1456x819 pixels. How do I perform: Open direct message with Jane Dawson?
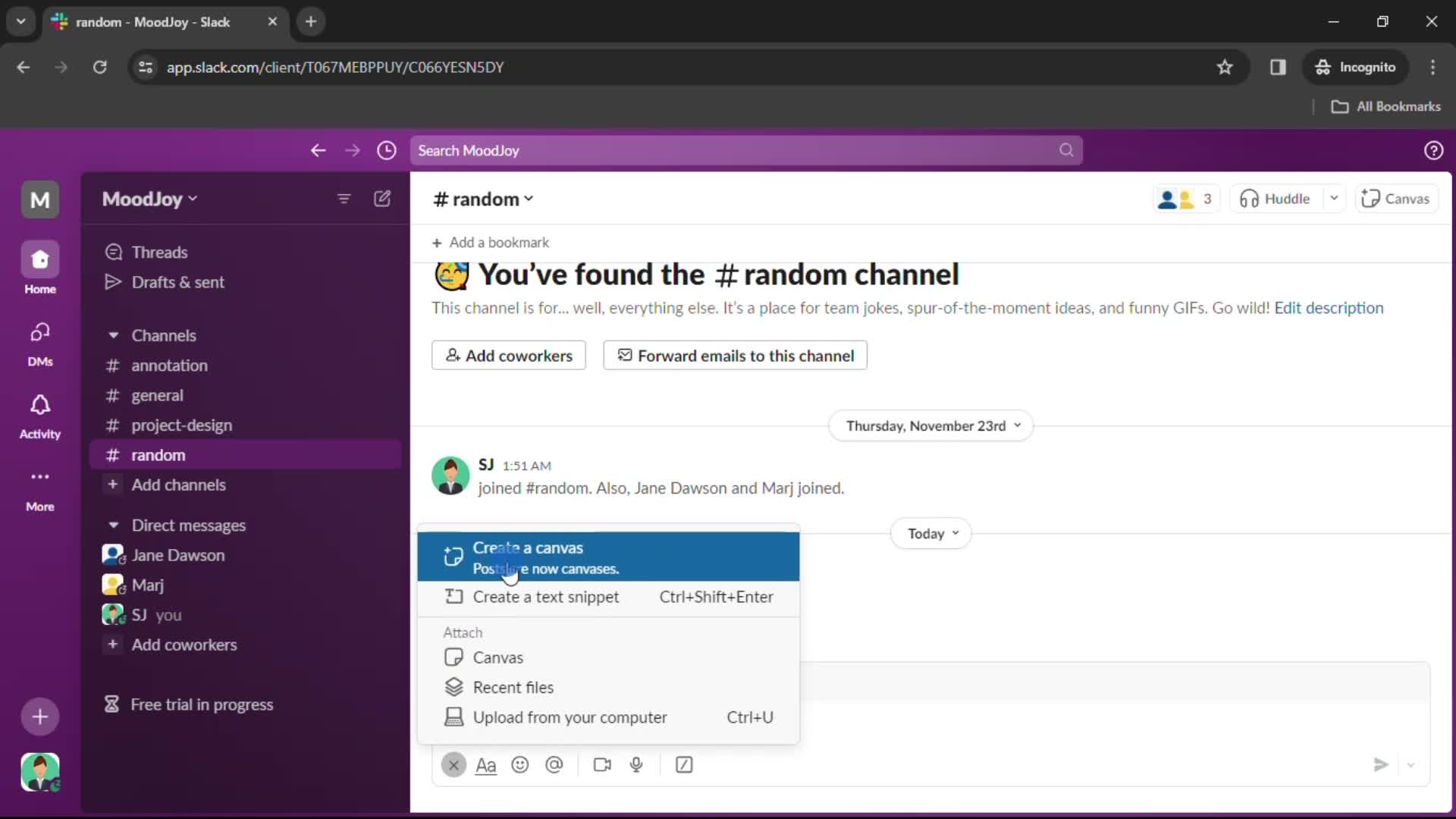[245, 555]
